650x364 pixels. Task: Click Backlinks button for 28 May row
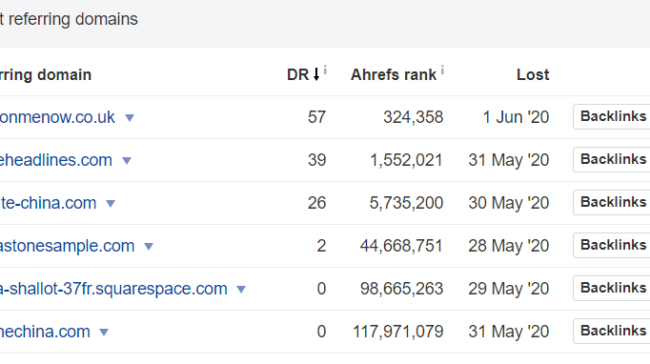[x=611, y=245]
